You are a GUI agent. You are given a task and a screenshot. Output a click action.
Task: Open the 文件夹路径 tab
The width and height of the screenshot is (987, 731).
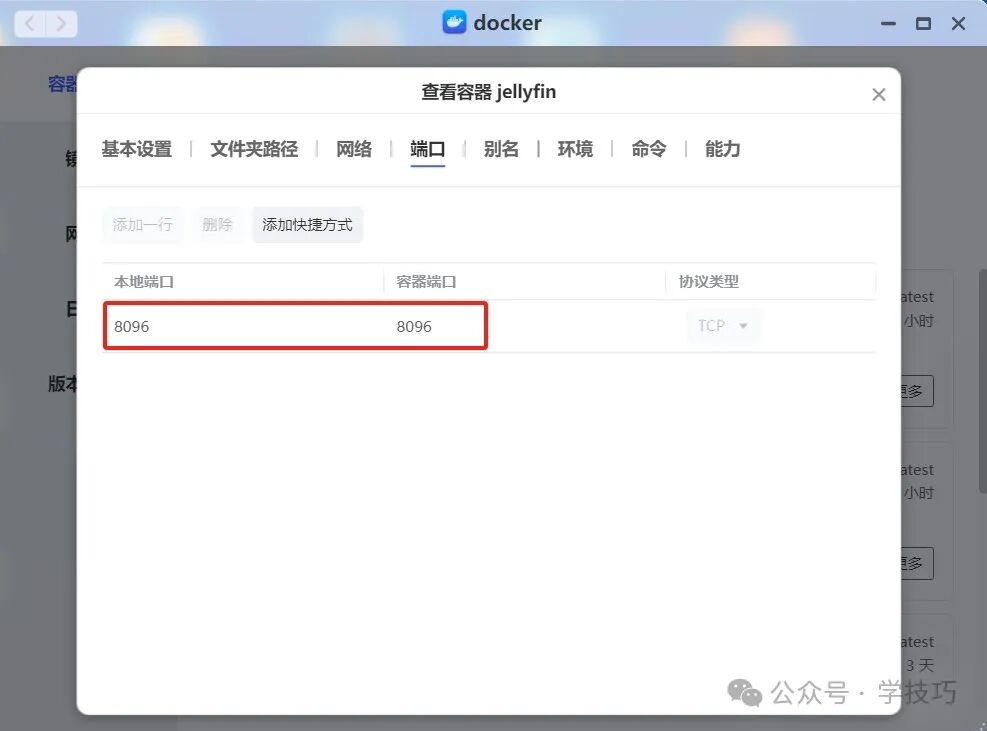tap(252, 149)
